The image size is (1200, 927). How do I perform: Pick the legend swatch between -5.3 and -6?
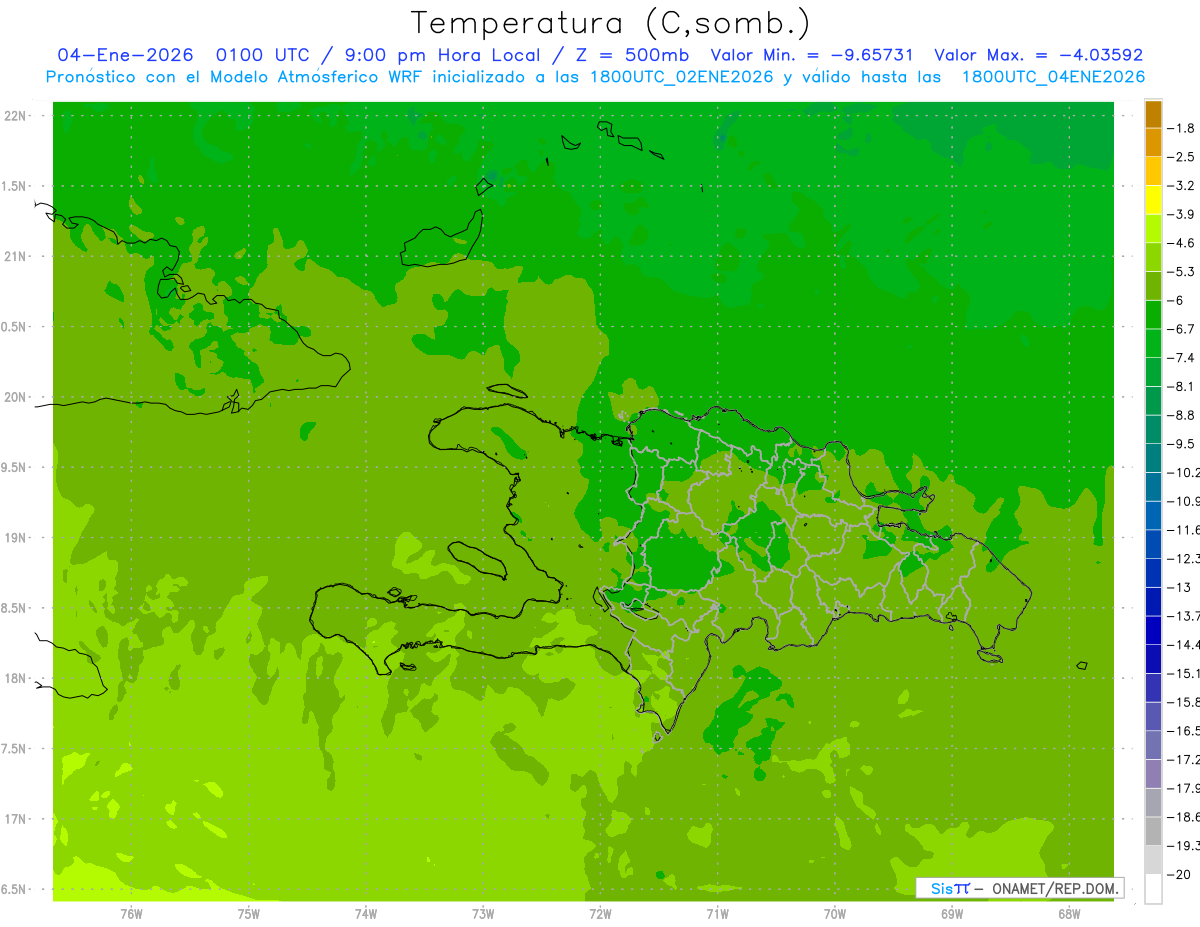click(x=1153, y=286)
